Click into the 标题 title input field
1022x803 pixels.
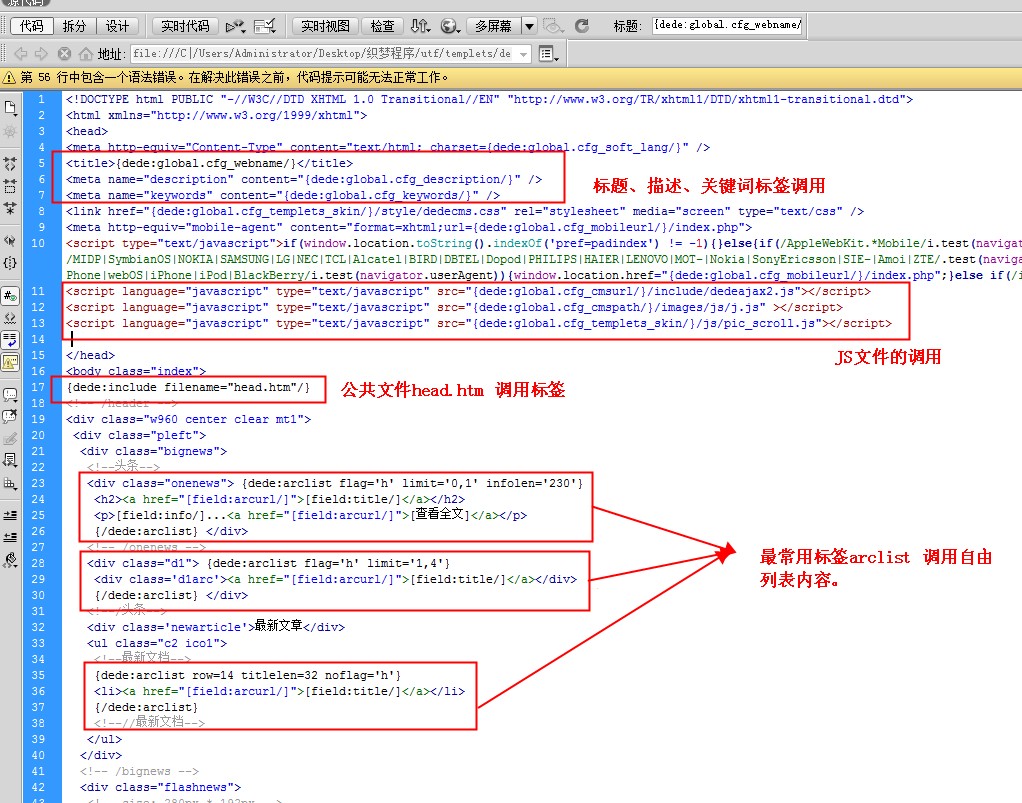[x=727, y=26]
